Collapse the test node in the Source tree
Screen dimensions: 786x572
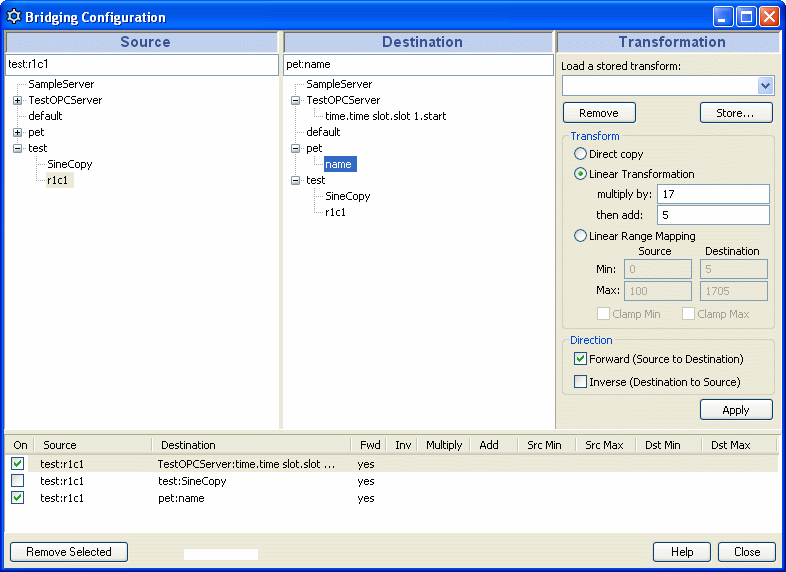click(x=18, y=148)
